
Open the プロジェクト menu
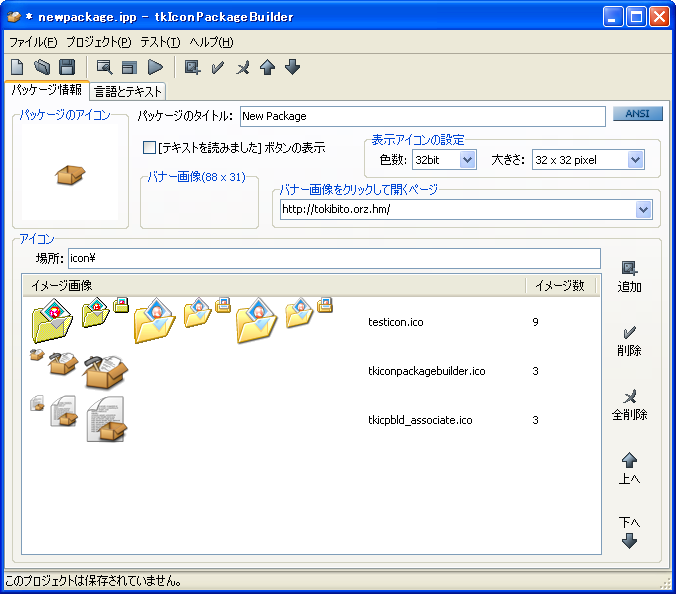[99, 42]
